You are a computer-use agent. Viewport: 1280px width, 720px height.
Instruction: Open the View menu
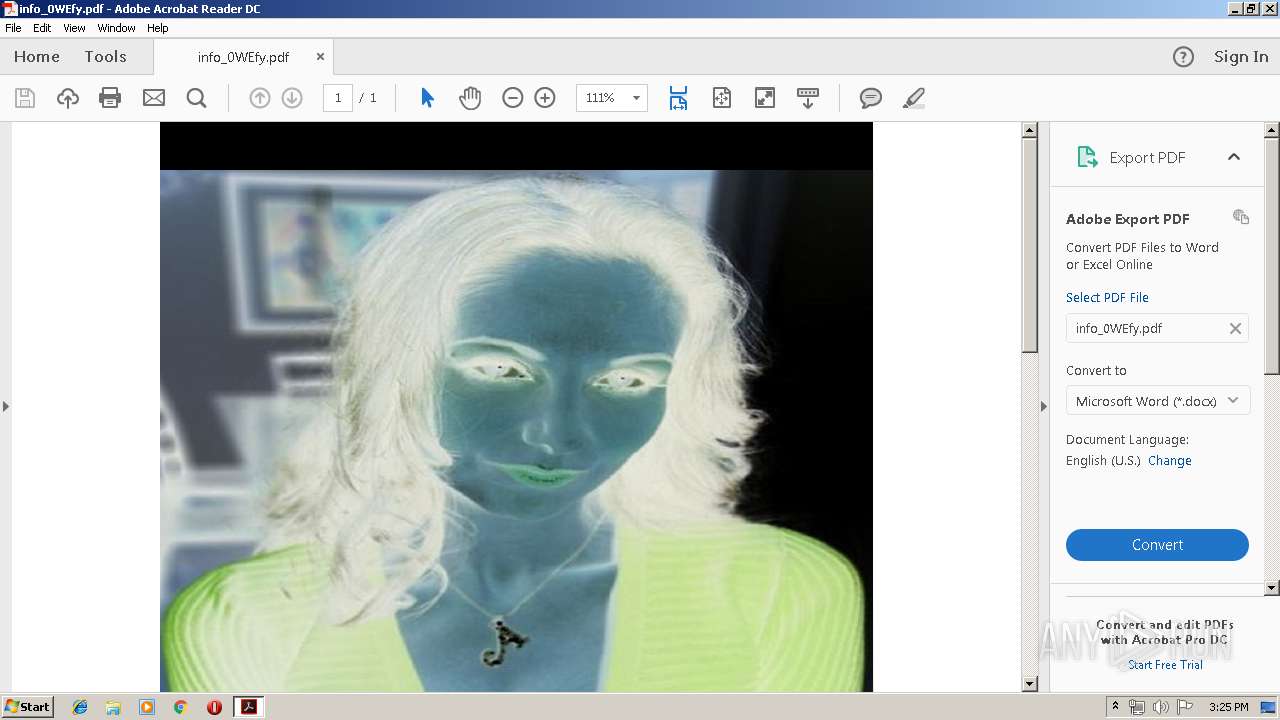(74, 28)
